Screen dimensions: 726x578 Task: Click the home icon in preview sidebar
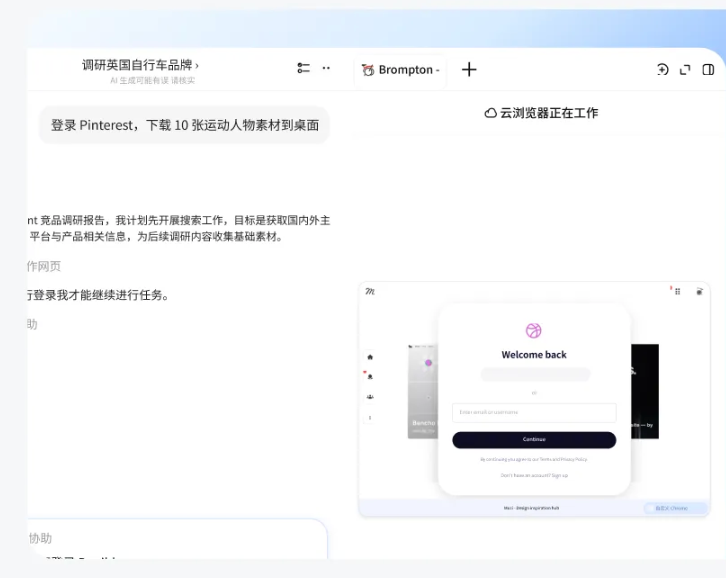tap(370, 357)
